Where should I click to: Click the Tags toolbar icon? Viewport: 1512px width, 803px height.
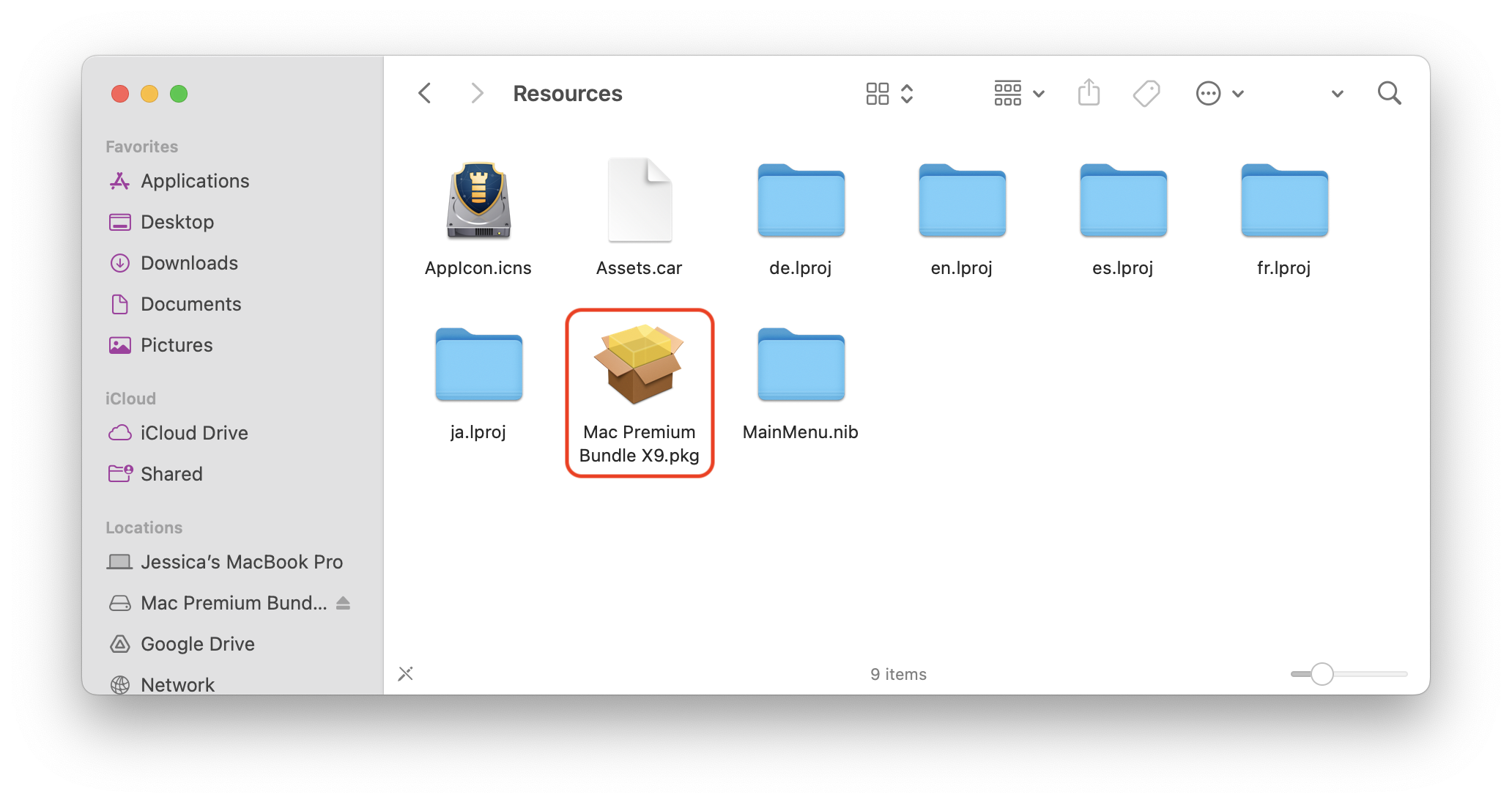pos(1146,93)
